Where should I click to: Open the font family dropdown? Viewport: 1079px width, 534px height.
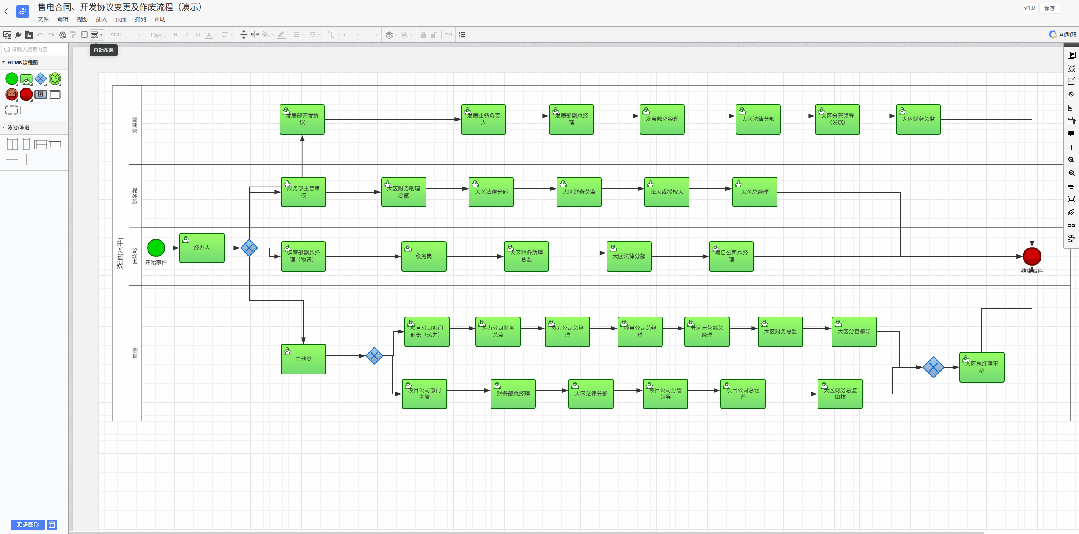click(x=125, y=34)
